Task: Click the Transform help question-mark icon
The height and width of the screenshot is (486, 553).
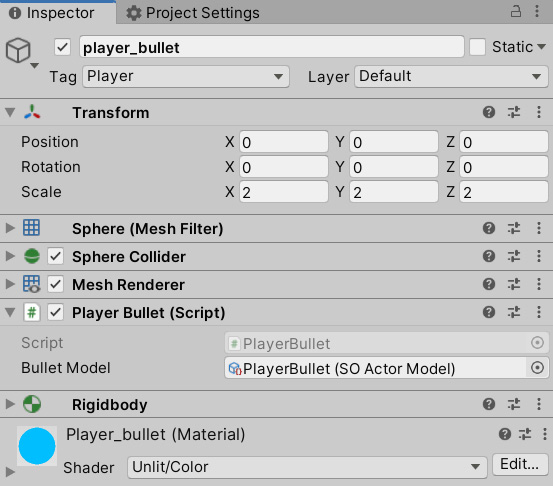Action: point(489,113)
